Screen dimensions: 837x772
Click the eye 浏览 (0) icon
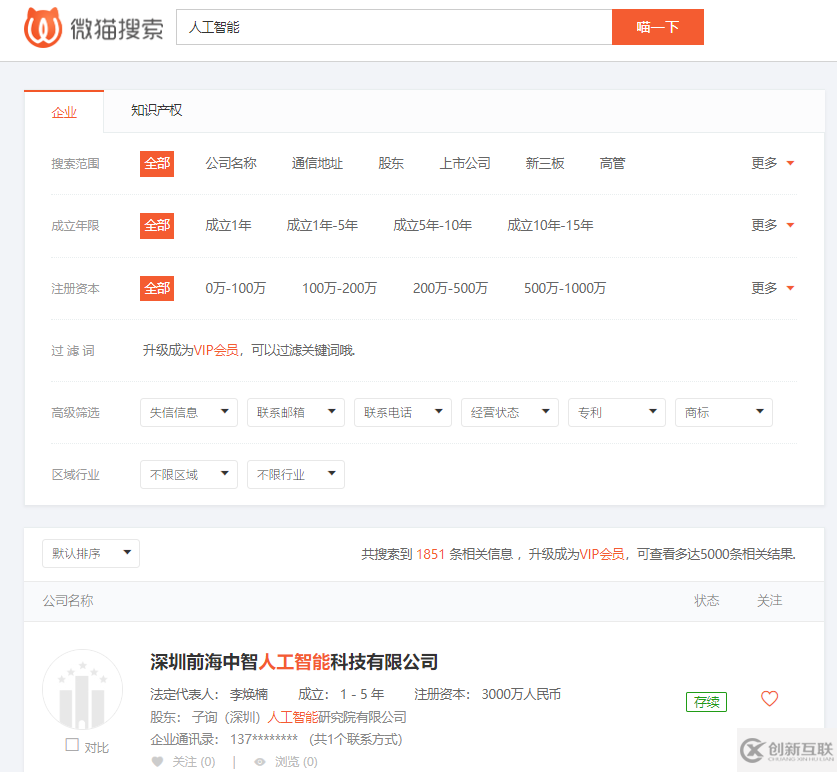(x=260, y=762)
